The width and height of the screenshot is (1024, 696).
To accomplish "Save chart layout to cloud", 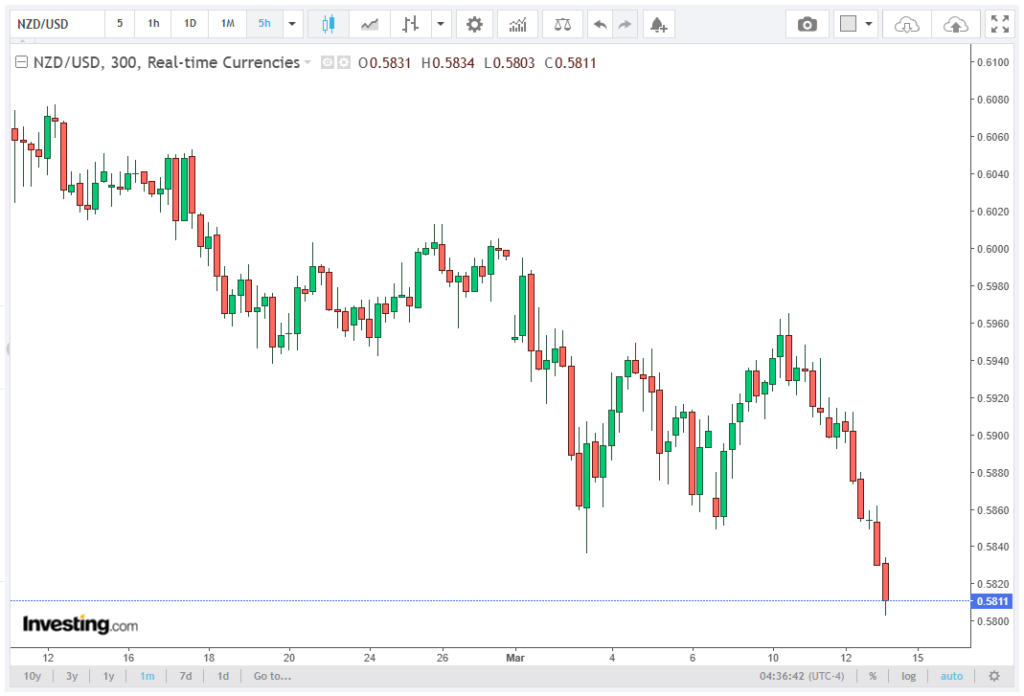I will 955,23.
